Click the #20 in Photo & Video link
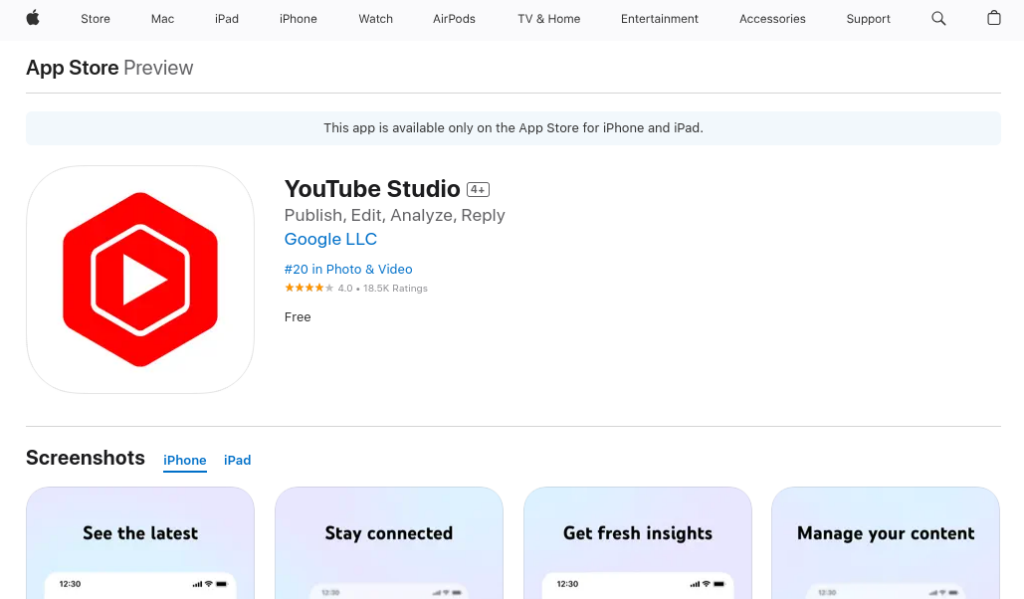The width and height of the screenshot is (1024, 599). [x=348, y=268]
